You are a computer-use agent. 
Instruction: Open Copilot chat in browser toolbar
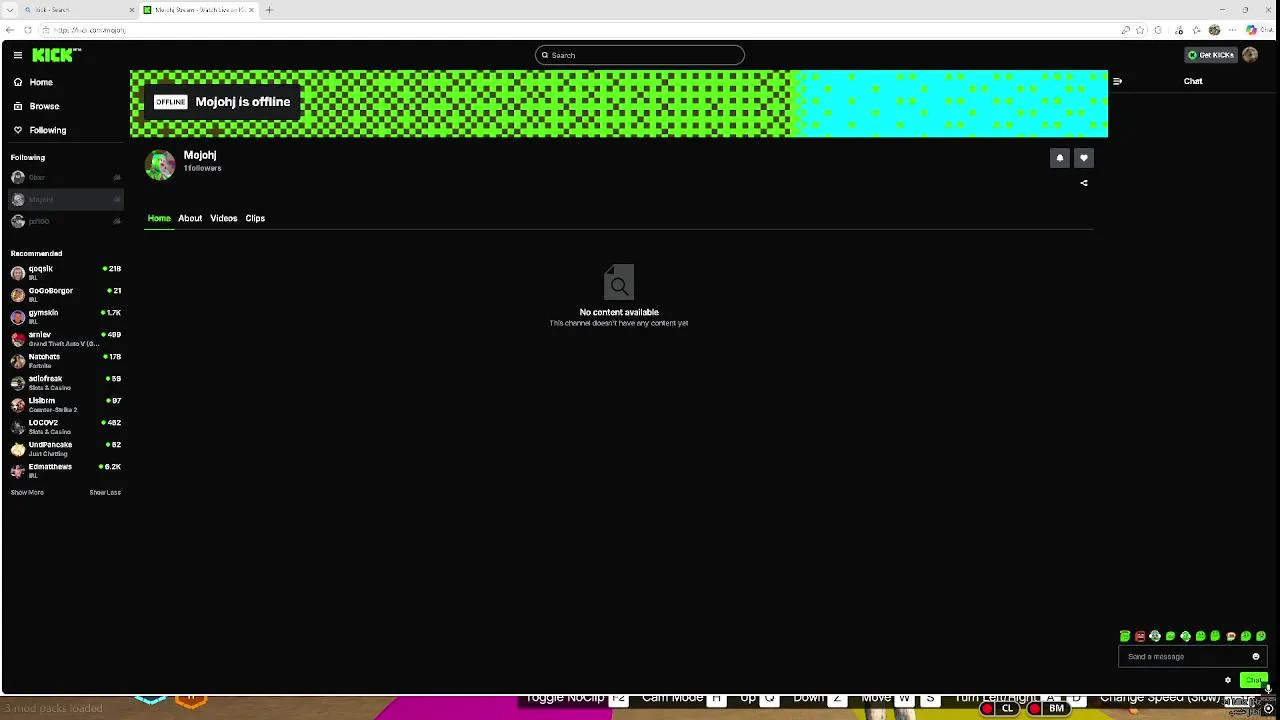tap(1258, 30)
